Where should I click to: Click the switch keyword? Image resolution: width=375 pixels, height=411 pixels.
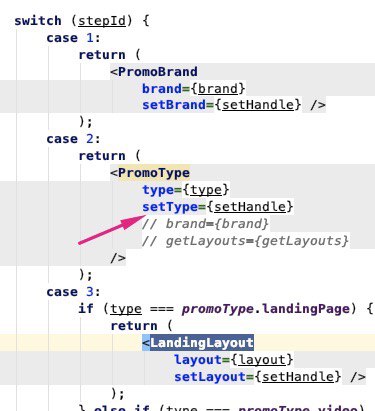click(38, 21)
